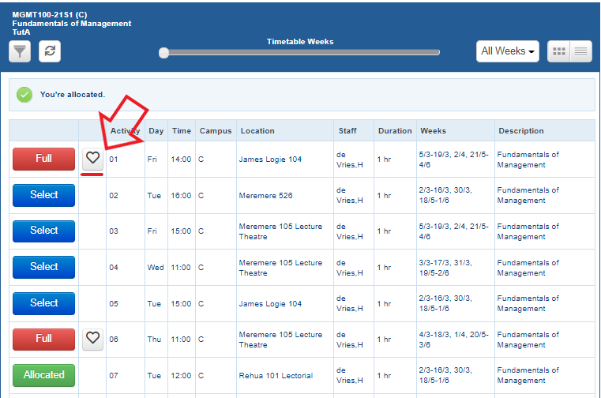Click the Full button for activity 06
This screenshot has width=601, height=398.
44,339
